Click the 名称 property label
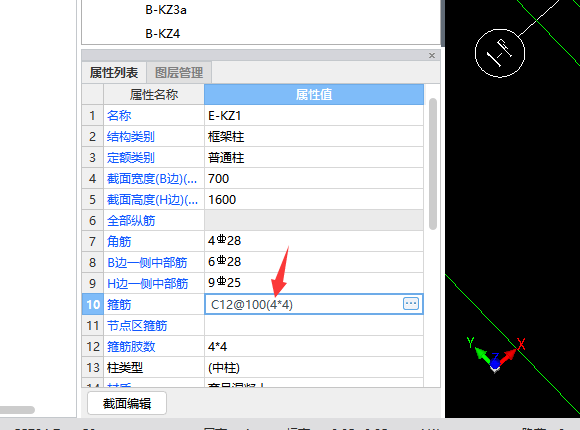The height and width of the screenshot is (430, 580). (x=119, y=116)
